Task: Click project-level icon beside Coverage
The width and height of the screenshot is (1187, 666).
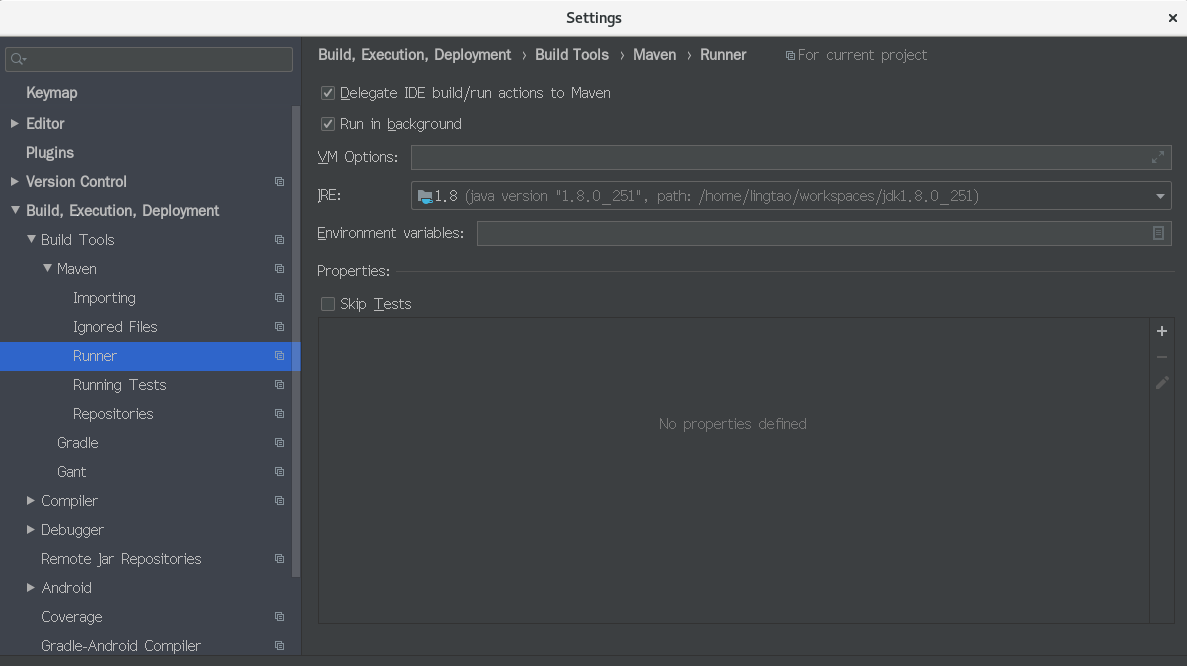Action: 279,617
